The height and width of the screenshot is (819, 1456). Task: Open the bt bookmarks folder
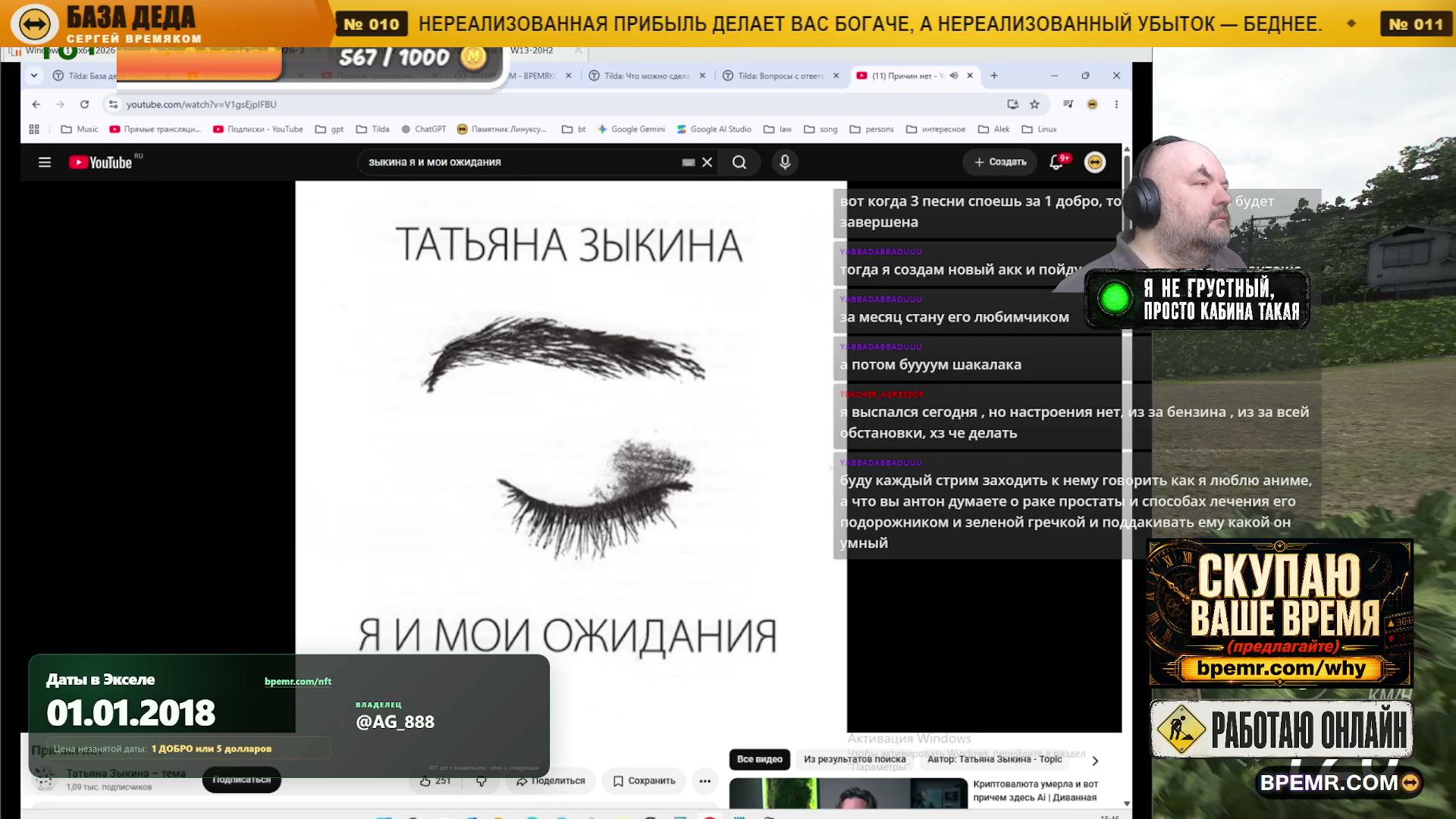574,130
